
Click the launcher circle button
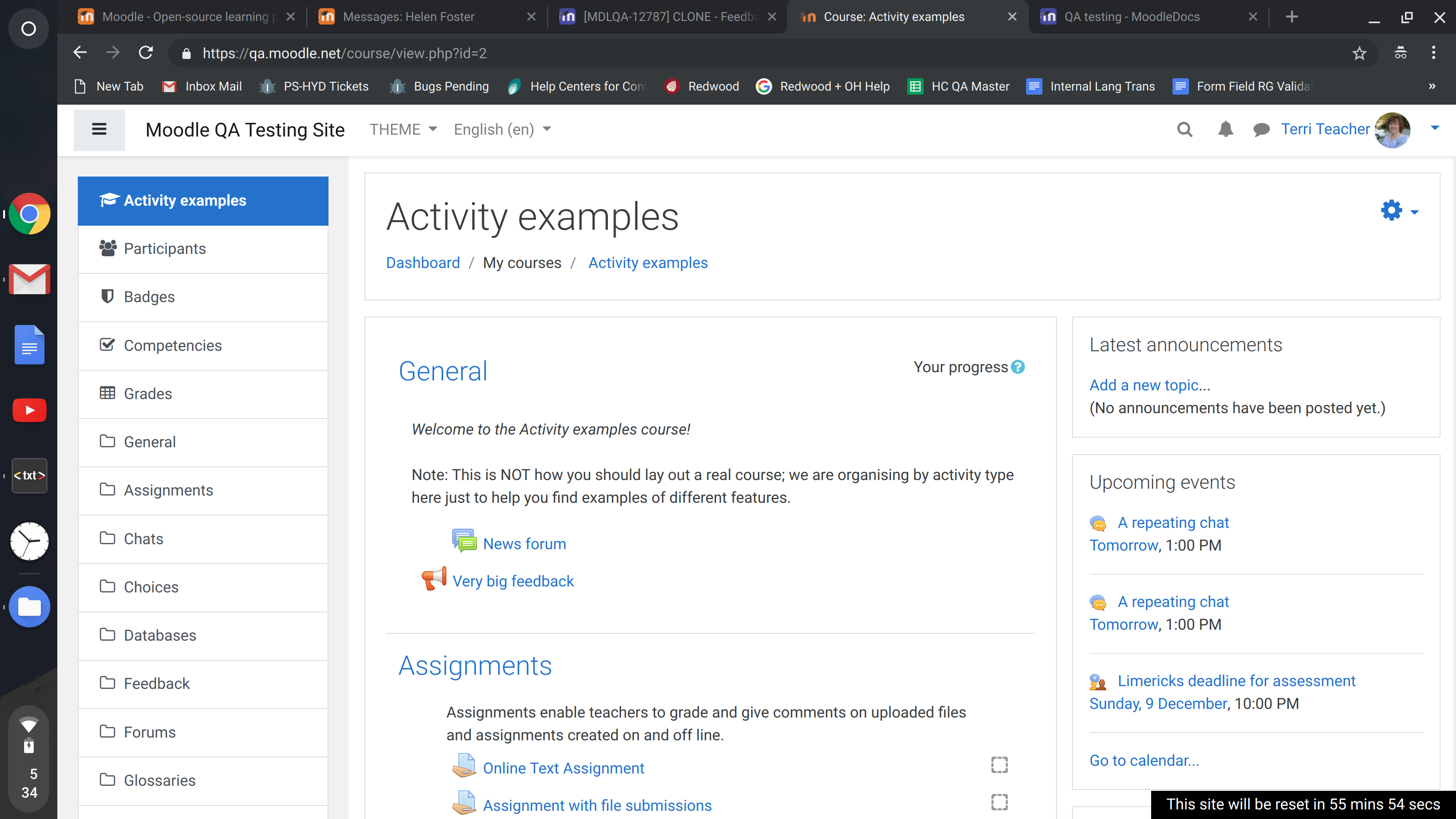point(28,28)
